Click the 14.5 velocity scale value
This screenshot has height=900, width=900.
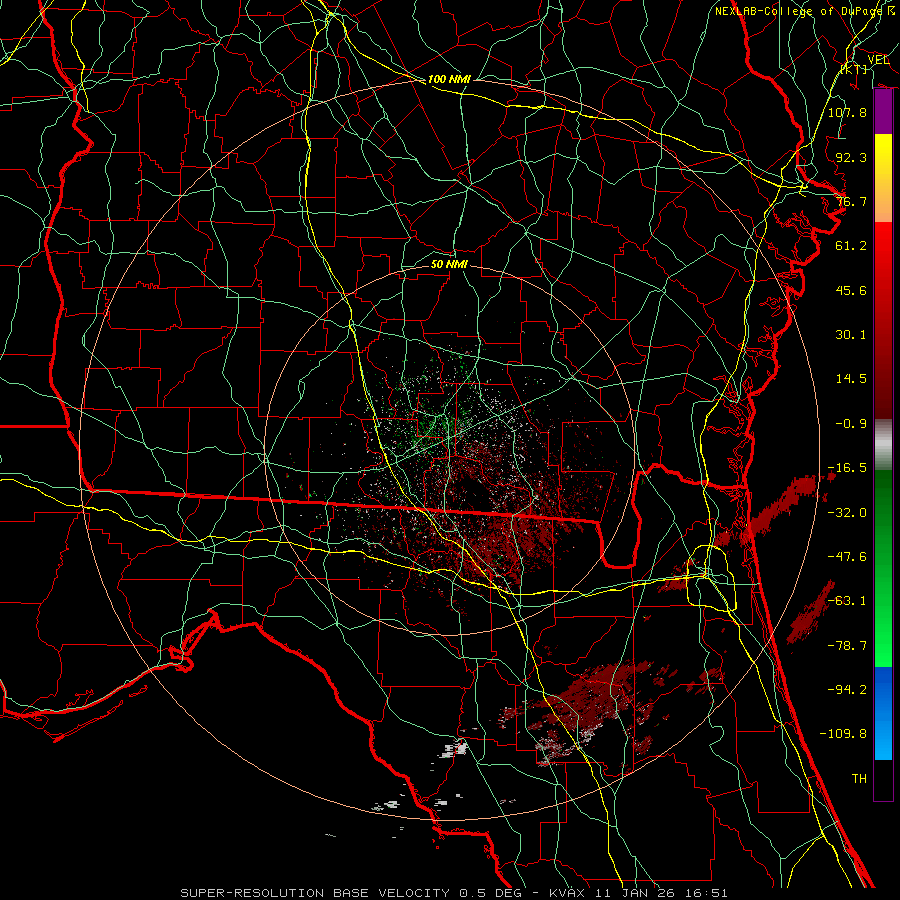point(851,379)
